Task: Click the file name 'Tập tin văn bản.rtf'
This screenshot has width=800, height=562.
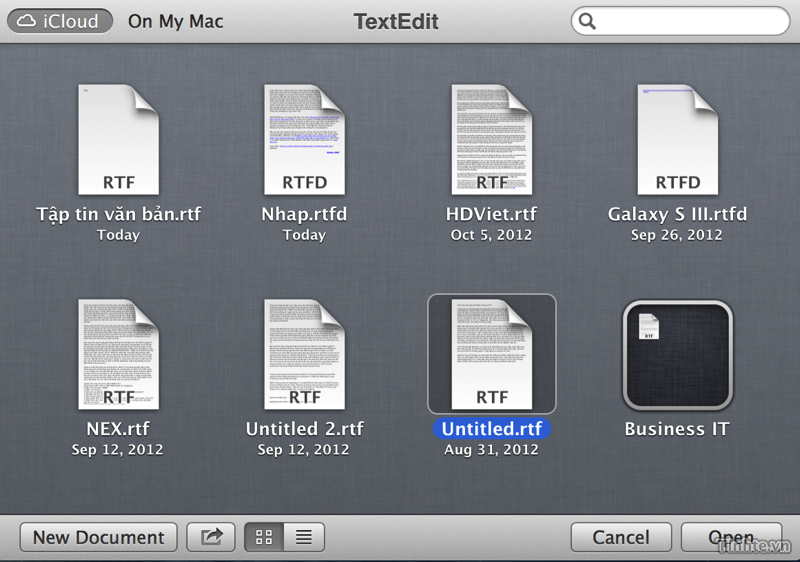Action: pyautogui.click(x=118, y=214)
